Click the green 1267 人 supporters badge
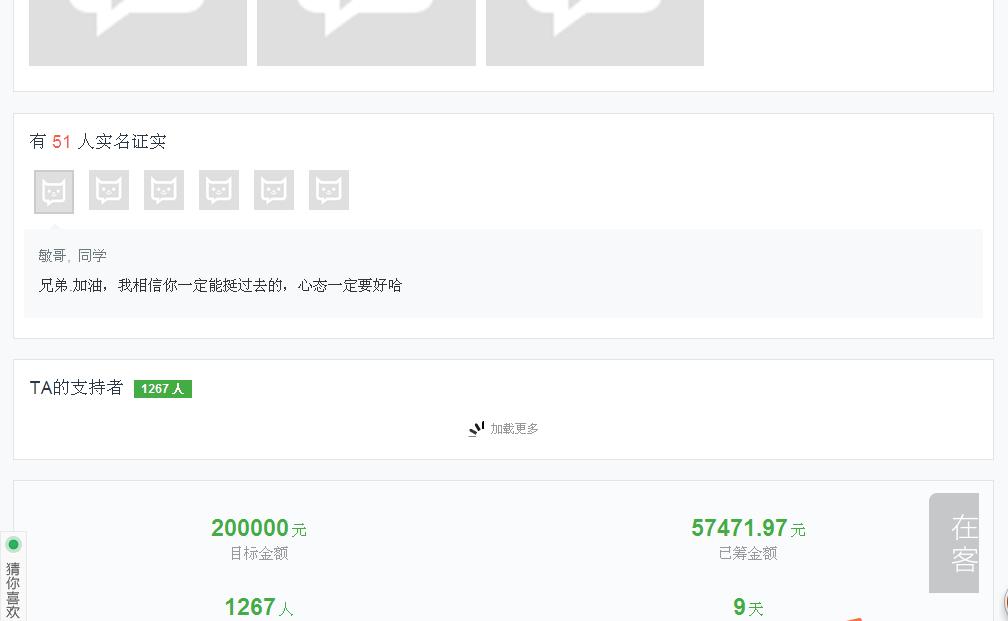 click(163, 389)
